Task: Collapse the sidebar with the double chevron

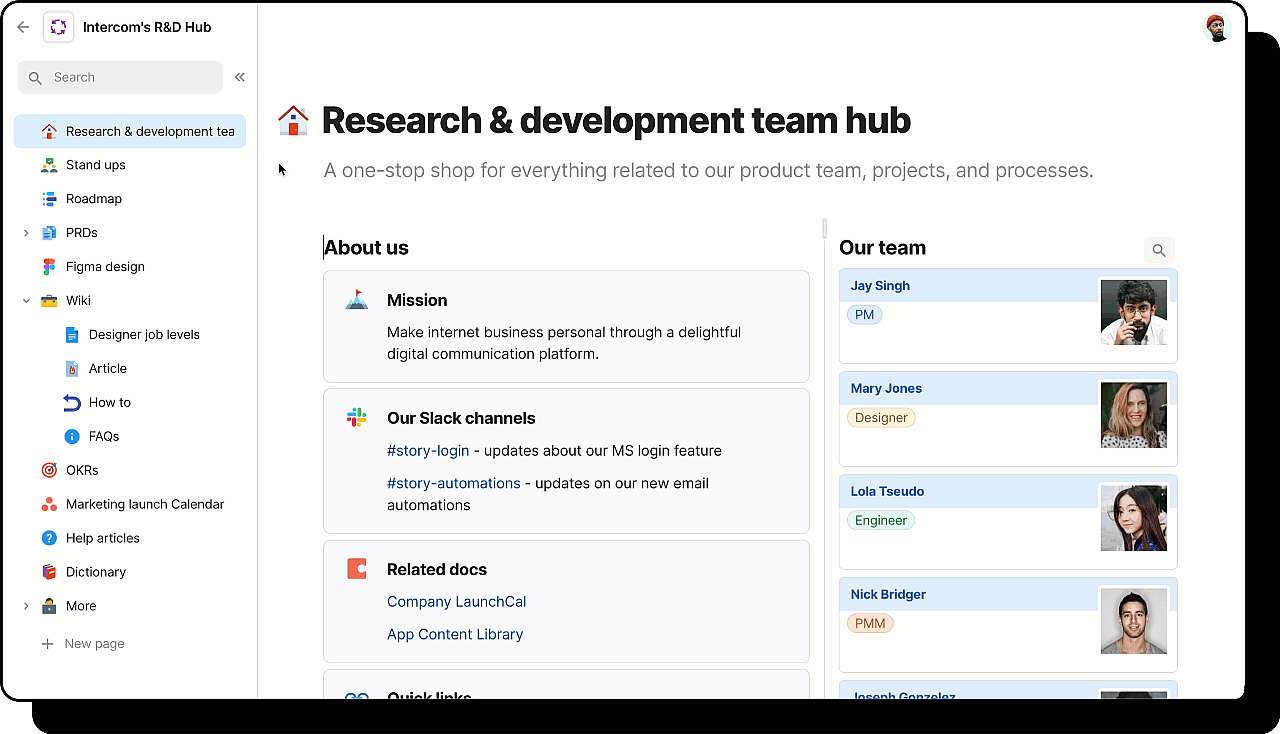Action: pos(239,76)
